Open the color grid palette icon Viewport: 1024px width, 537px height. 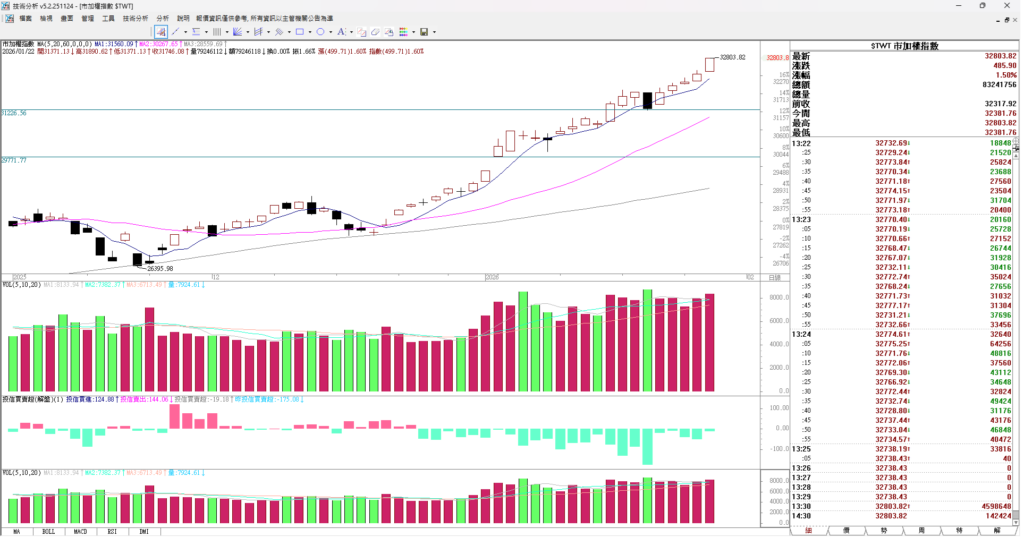[x=402, y=32]
